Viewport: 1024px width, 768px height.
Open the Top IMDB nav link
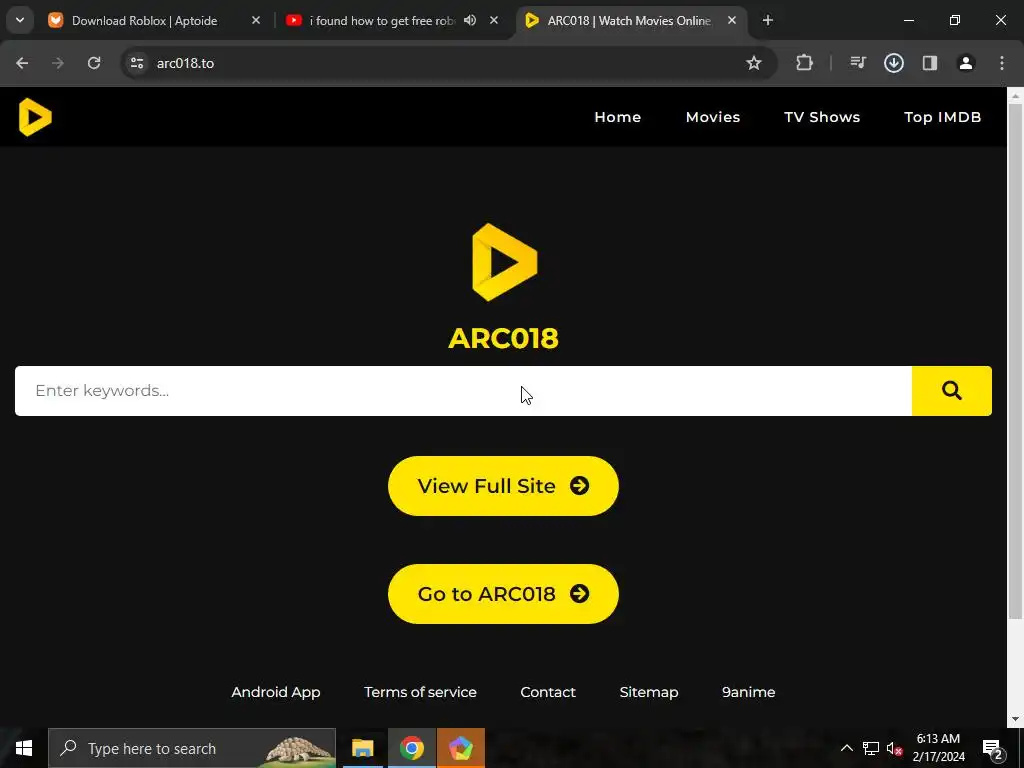tap(942, 117)
